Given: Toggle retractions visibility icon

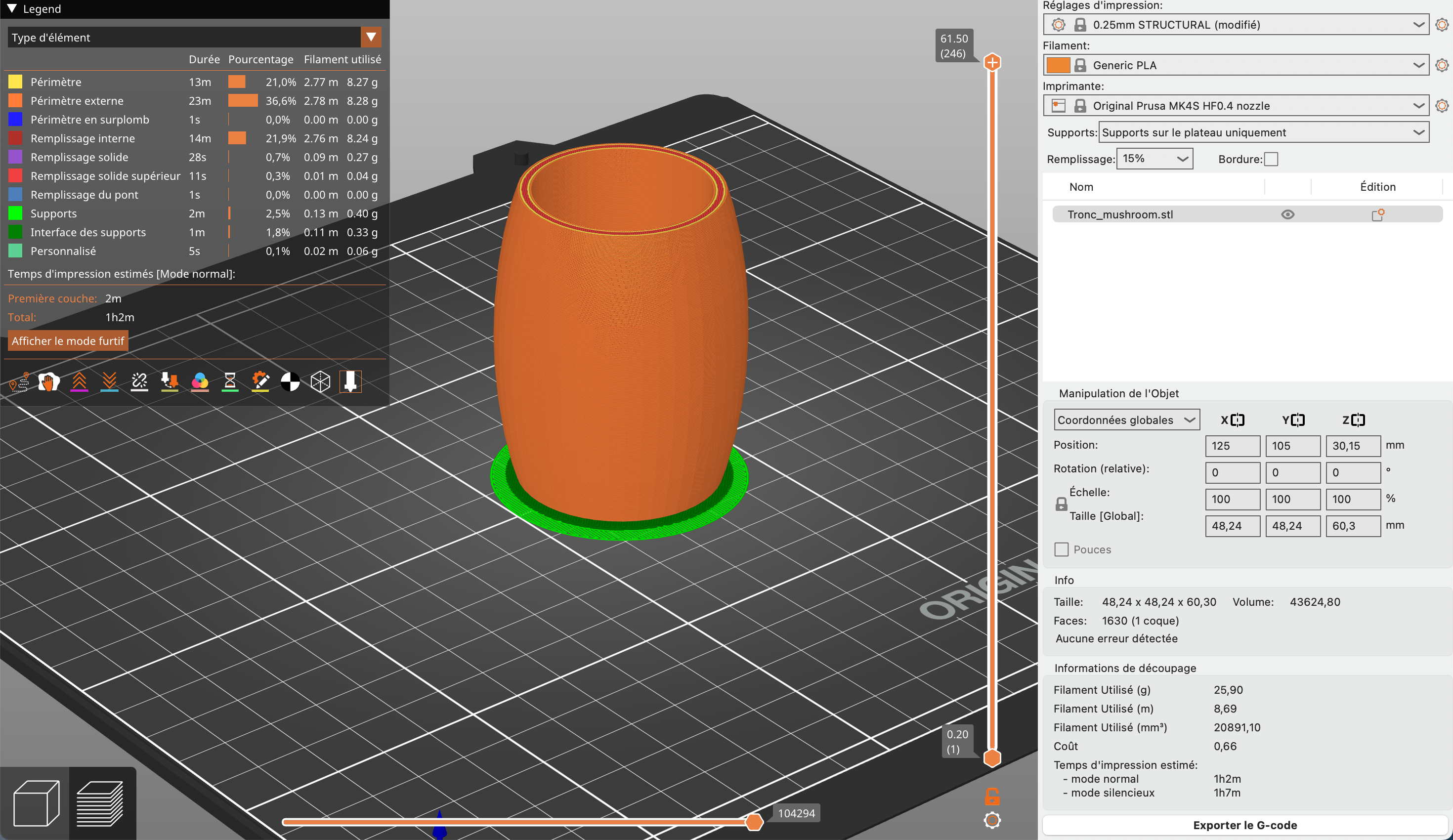Looking at the screenshot, I should pyautogui.click(x=79, y=381).
